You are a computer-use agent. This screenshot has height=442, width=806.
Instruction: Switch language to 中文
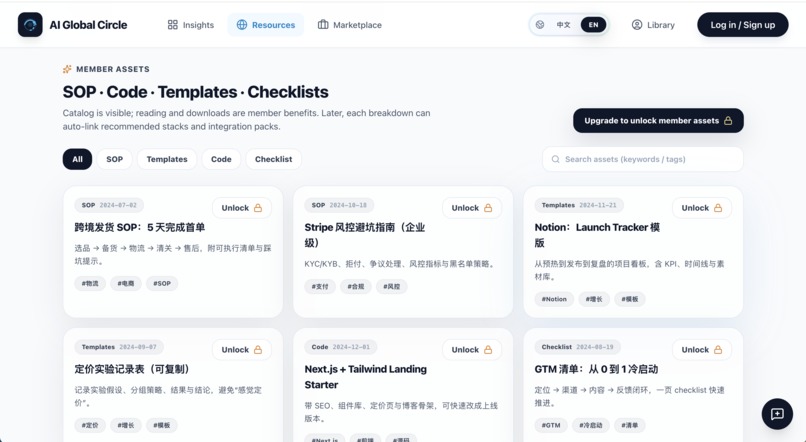[563, 25]
